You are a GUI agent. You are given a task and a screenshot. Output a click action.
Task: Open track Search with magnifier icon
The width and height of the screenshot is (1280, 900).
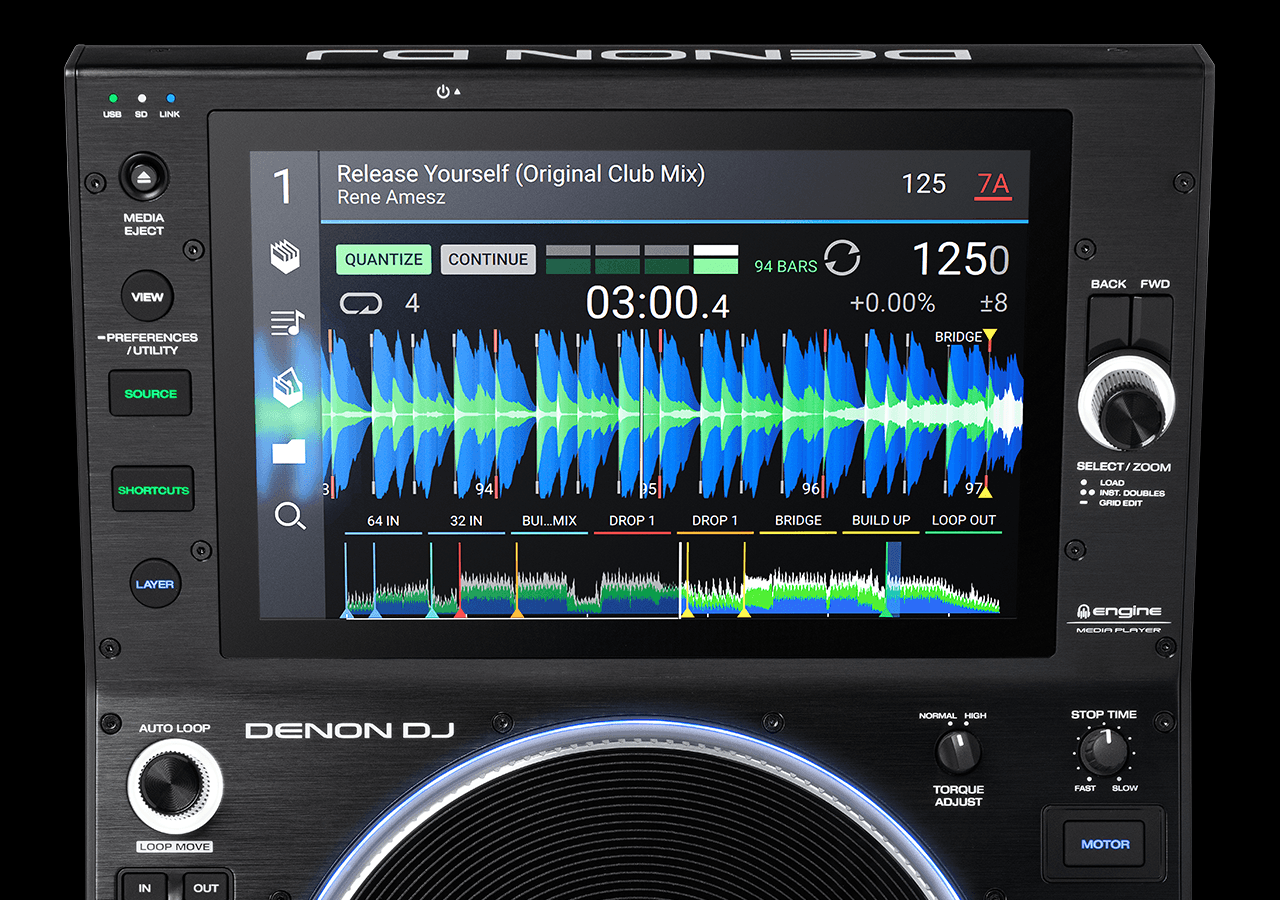(x=290, y=517)
